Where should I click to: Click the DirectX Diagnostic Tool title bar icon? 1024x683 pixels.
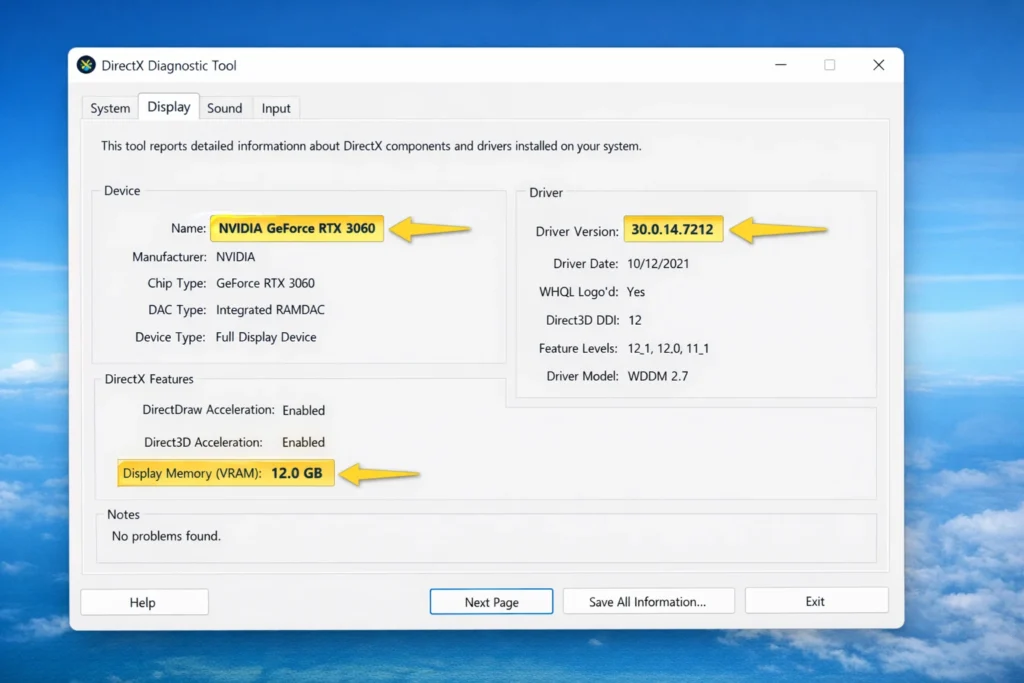tap(88, 64)
